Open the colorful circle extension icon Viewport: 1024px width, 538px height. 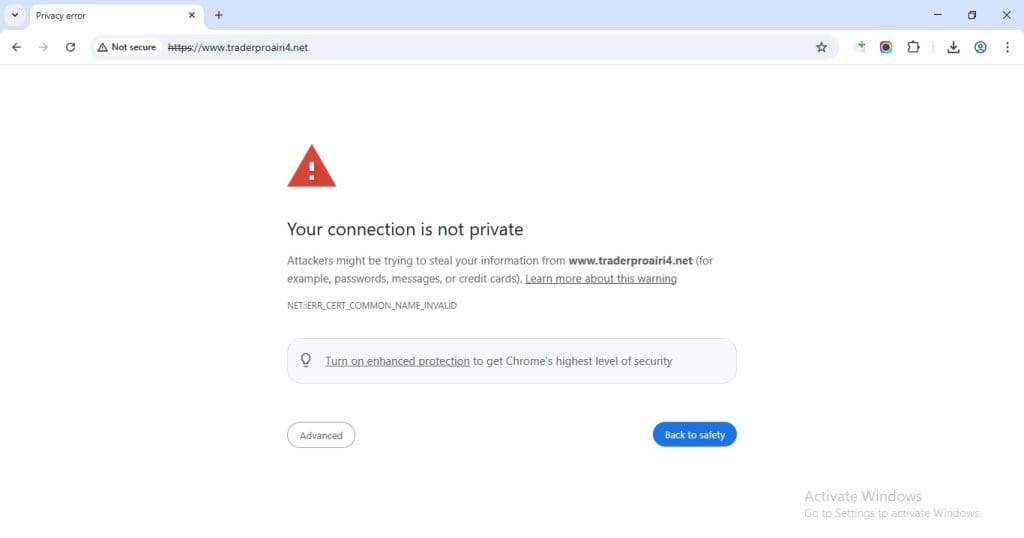[886, 47]
